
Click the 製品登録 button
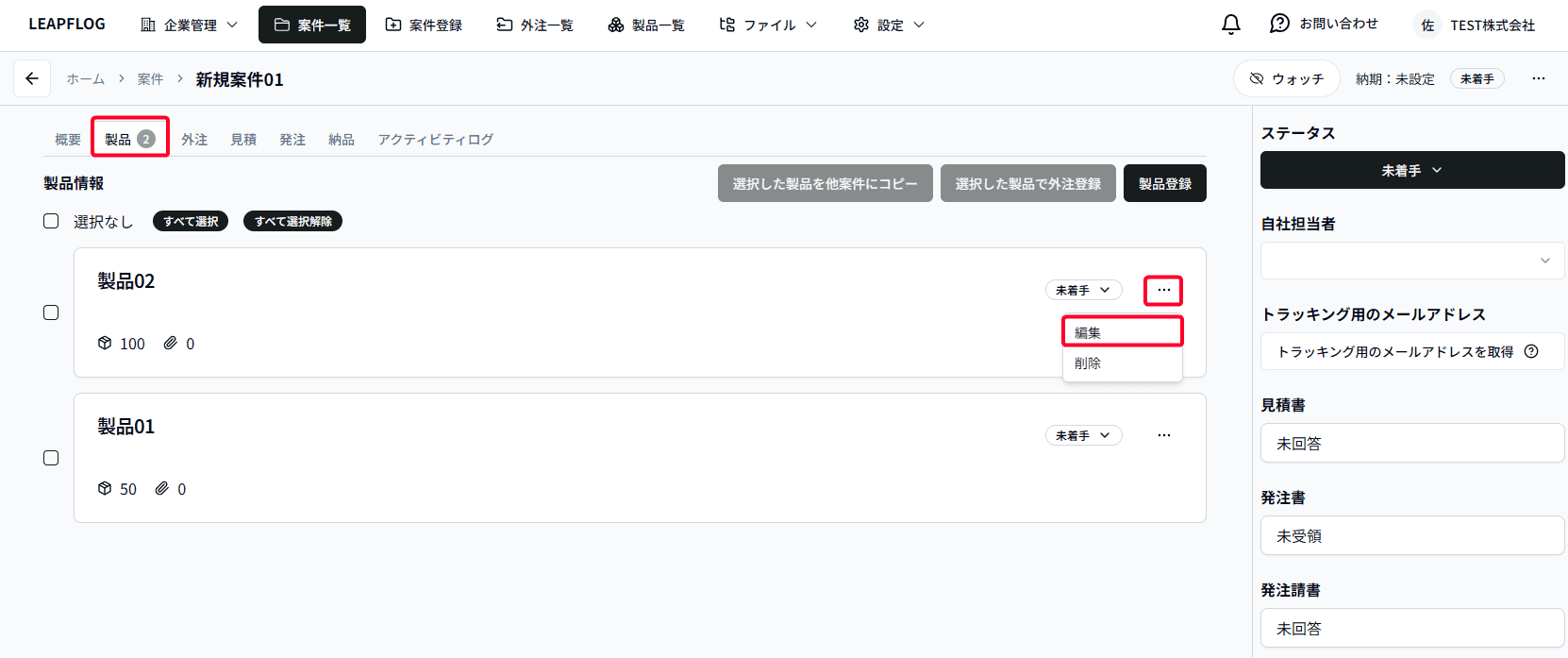(1164, 183)
